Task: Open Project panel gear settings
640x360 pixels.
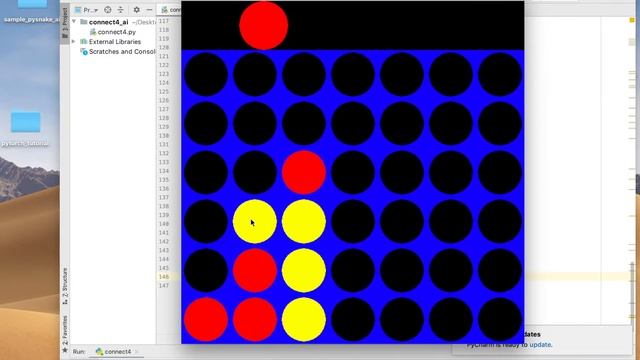Action: tap(136, 9)
